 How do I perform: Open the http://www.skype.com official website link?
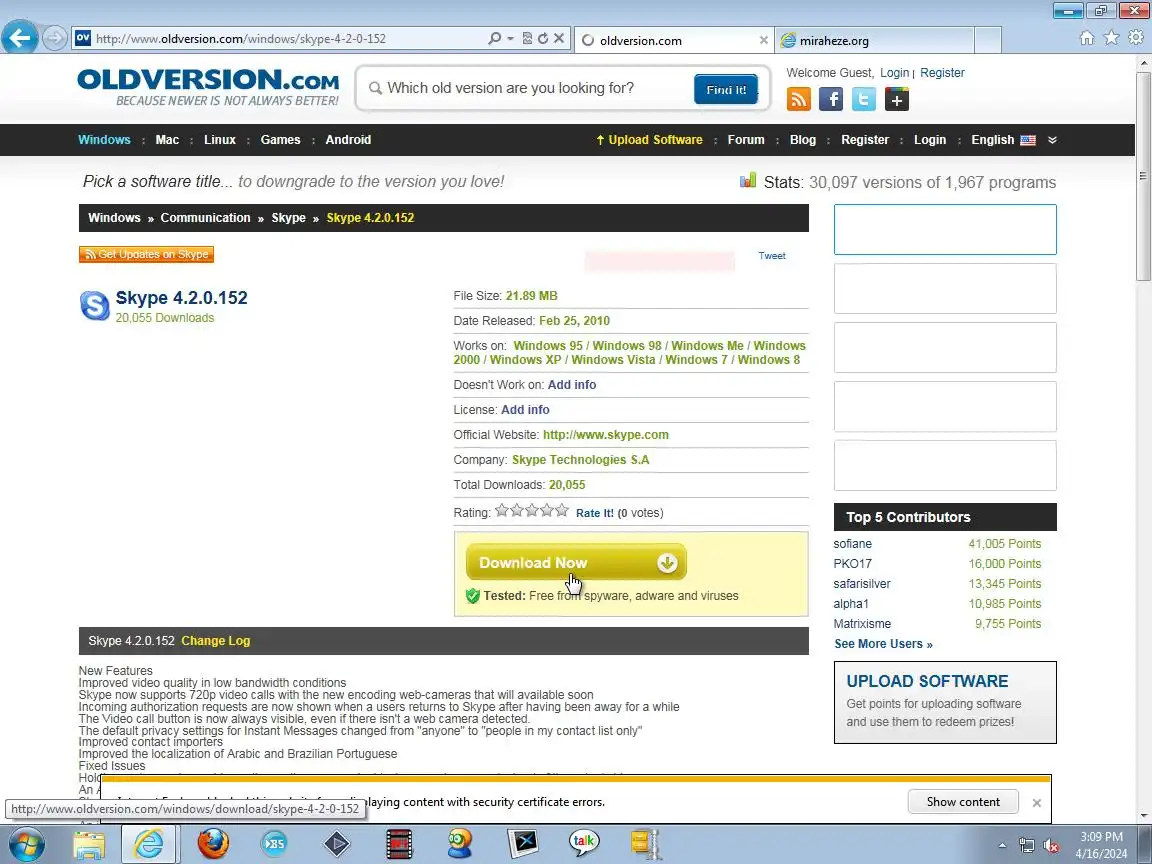[605, 434]
